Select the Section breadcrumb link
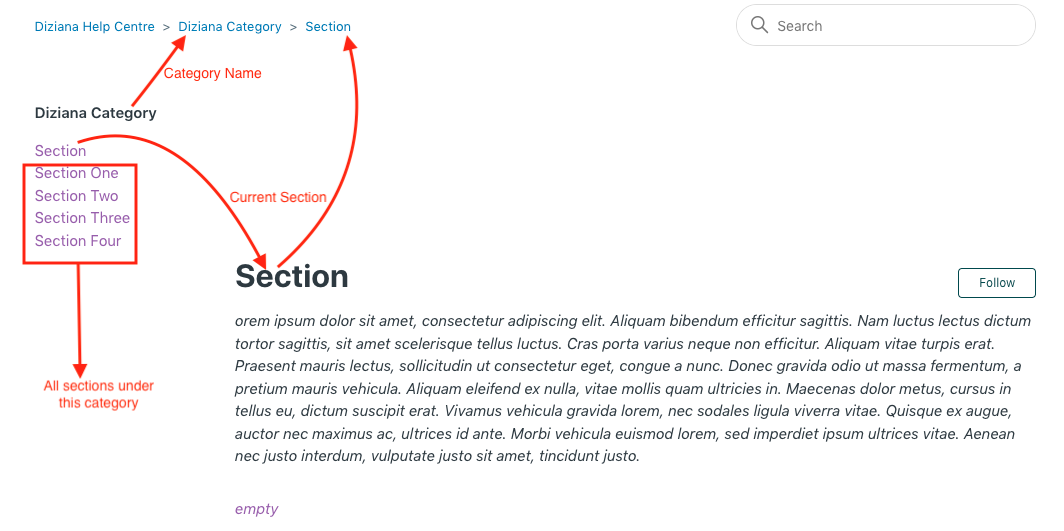 tap(328, 27)
